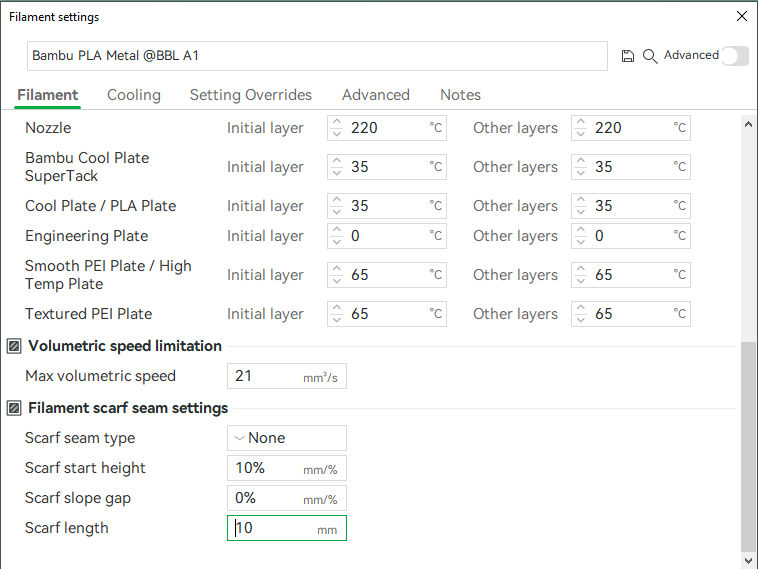758x569 pixels.
Task: Open the settings search magnifier
Action: pyautogui.click(x=650, y=56)
